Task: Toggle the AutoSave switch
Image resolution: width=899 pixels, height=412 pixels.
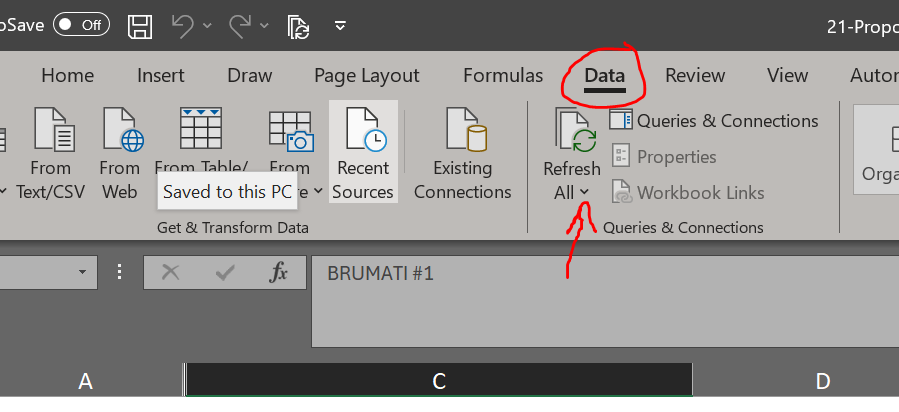Action: (x=82, y=25)
